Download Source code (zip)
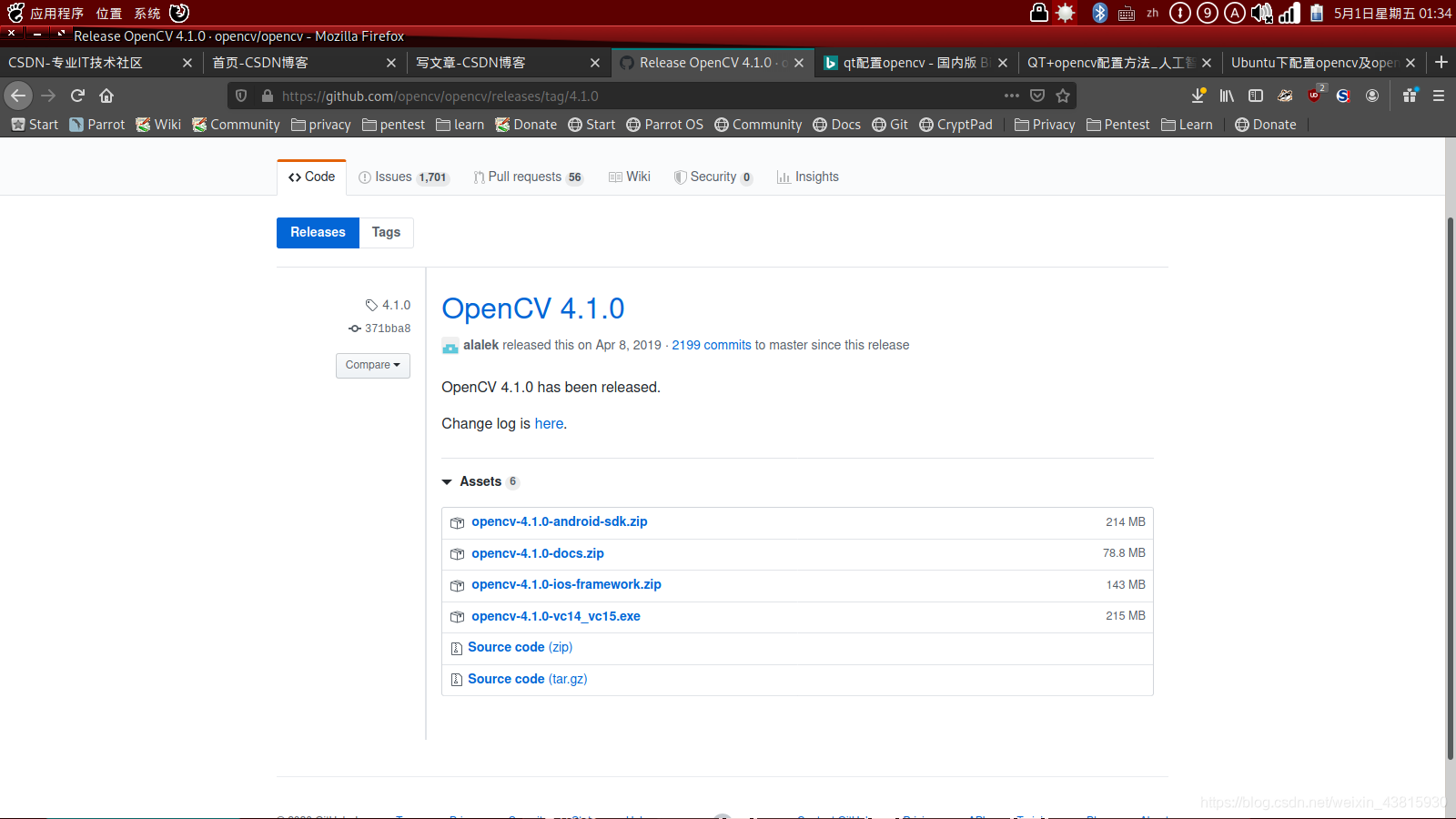Screen dimensions: 1456x819 (x=520, y=647)
